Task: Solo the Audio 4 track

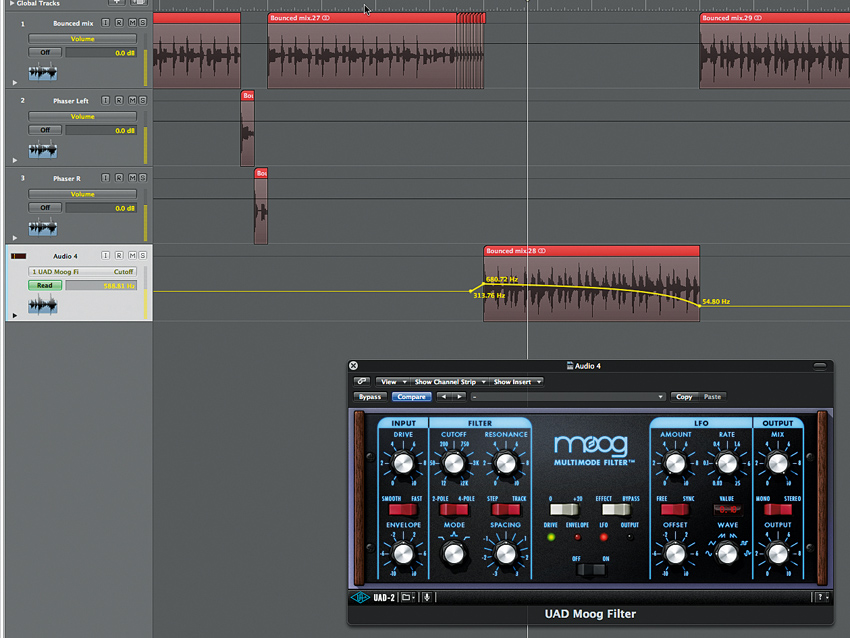Action: tap(143, 255)
